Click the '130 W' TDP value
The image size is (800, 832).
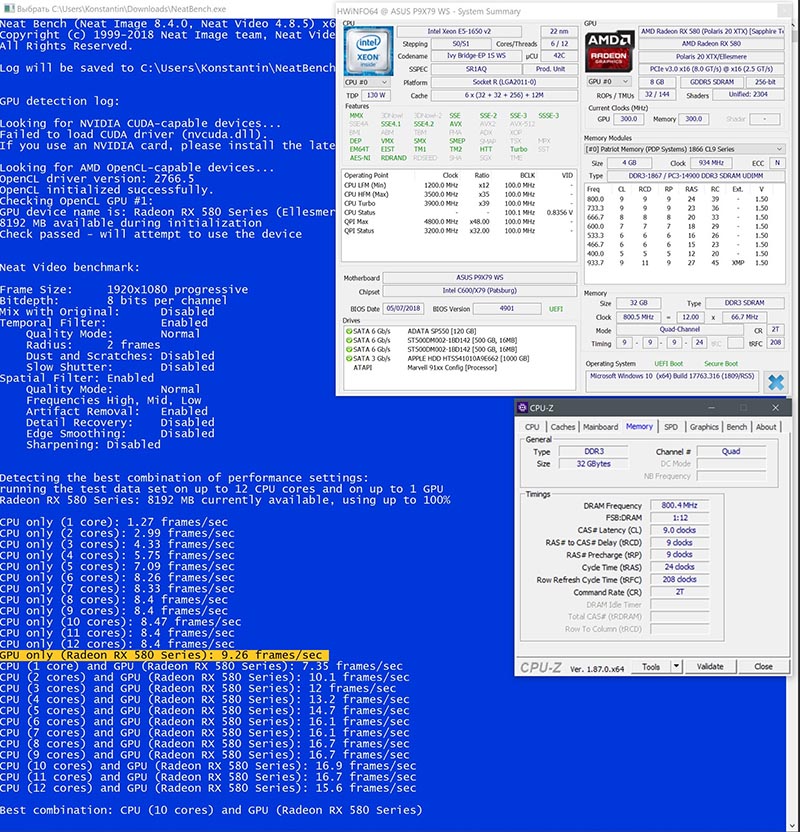[x=376, y=96]
